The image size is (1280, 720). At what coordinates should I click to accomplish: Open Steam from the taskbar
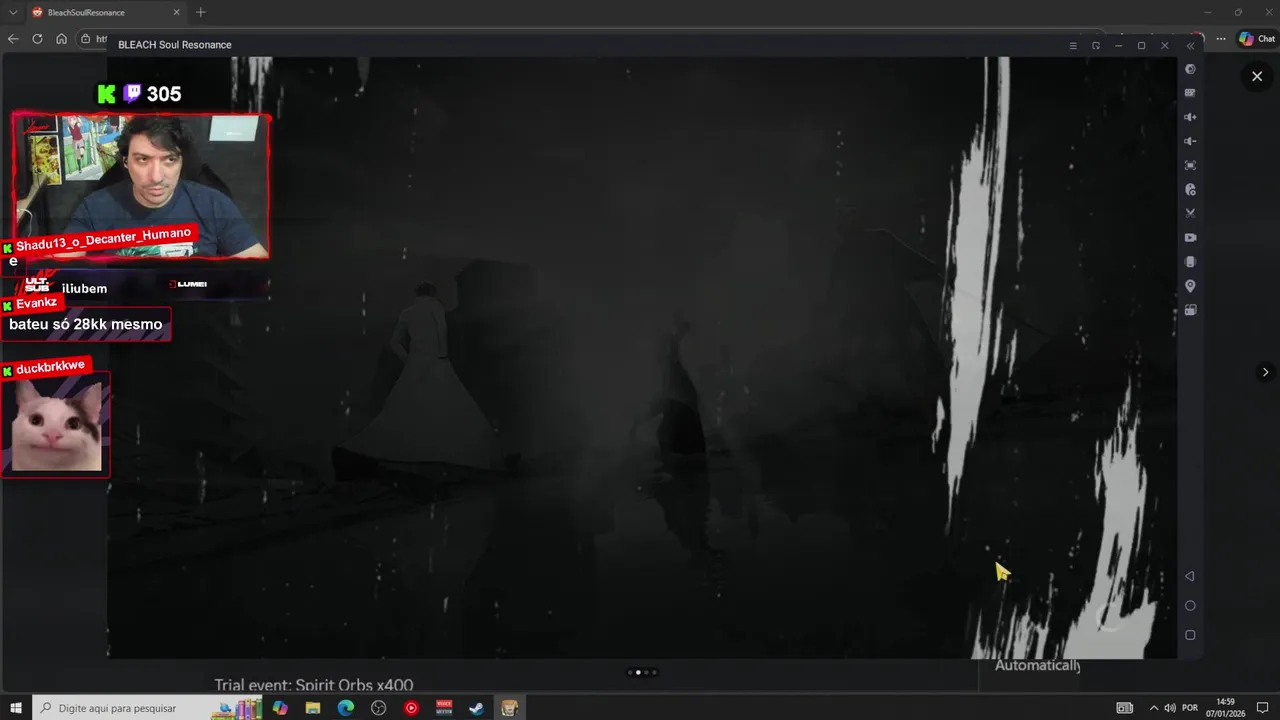coord(477,708)
